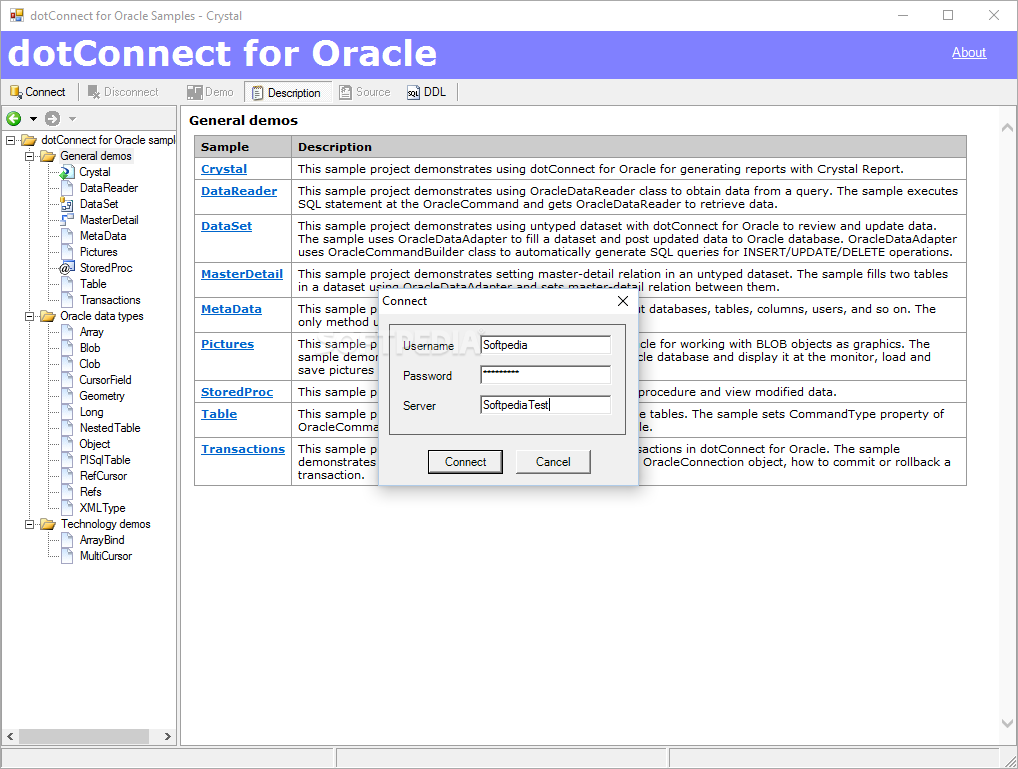1018x769 pixels.
Task: Click the Technology demos folder icon
Action: coord(48,524)
